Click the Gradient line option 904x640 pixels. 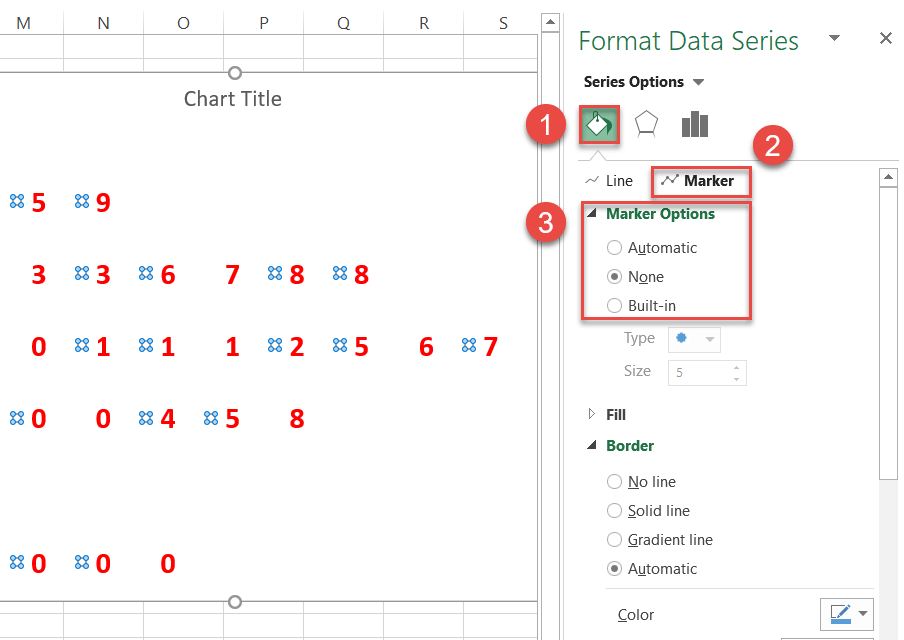(x=614, y=539)
